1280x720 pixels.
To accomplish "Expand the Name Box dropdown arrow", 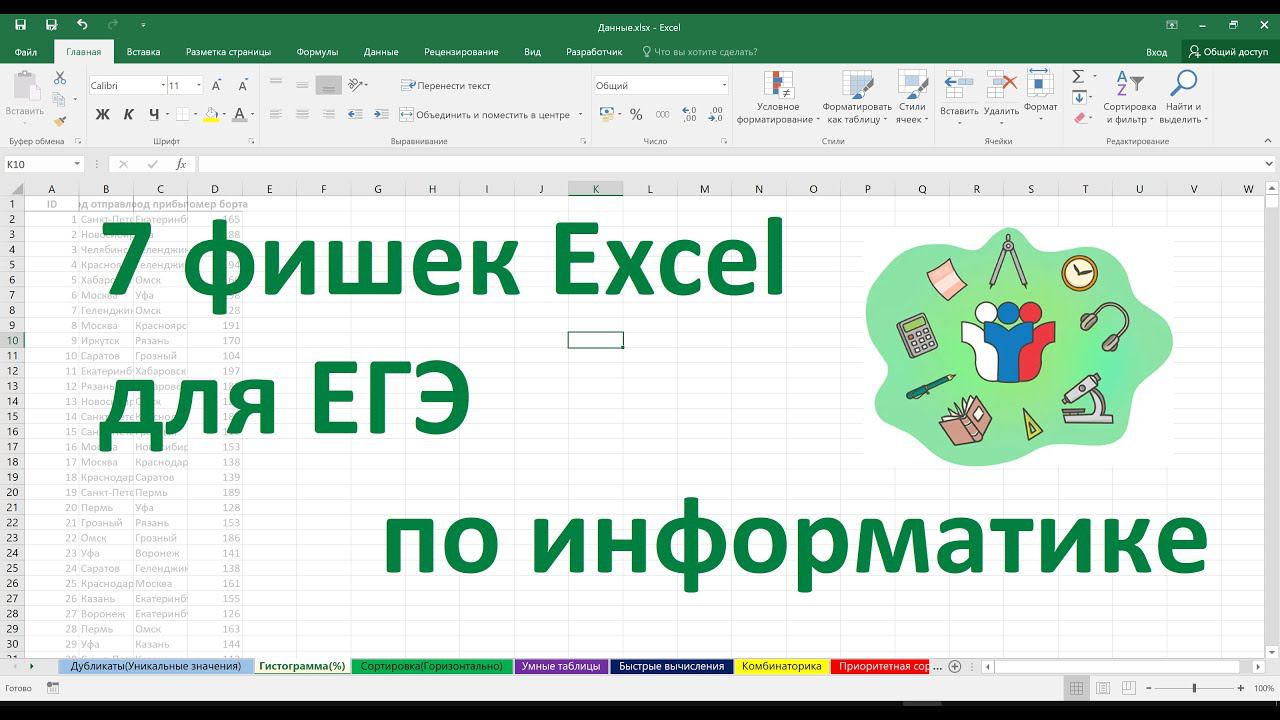I will coord(77,164).
